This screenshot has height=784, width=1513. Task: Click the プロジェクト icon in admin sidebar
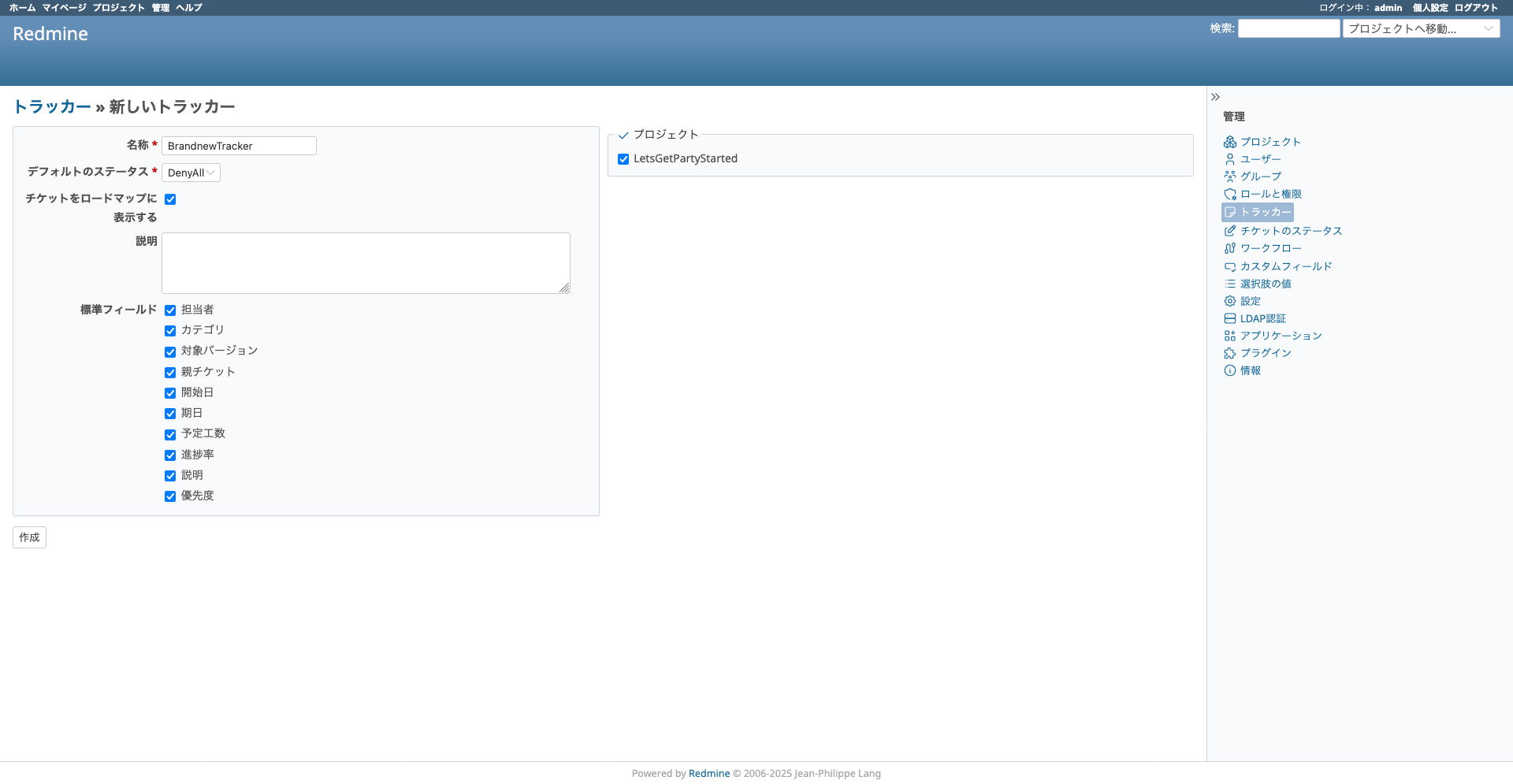[1229, 142]
